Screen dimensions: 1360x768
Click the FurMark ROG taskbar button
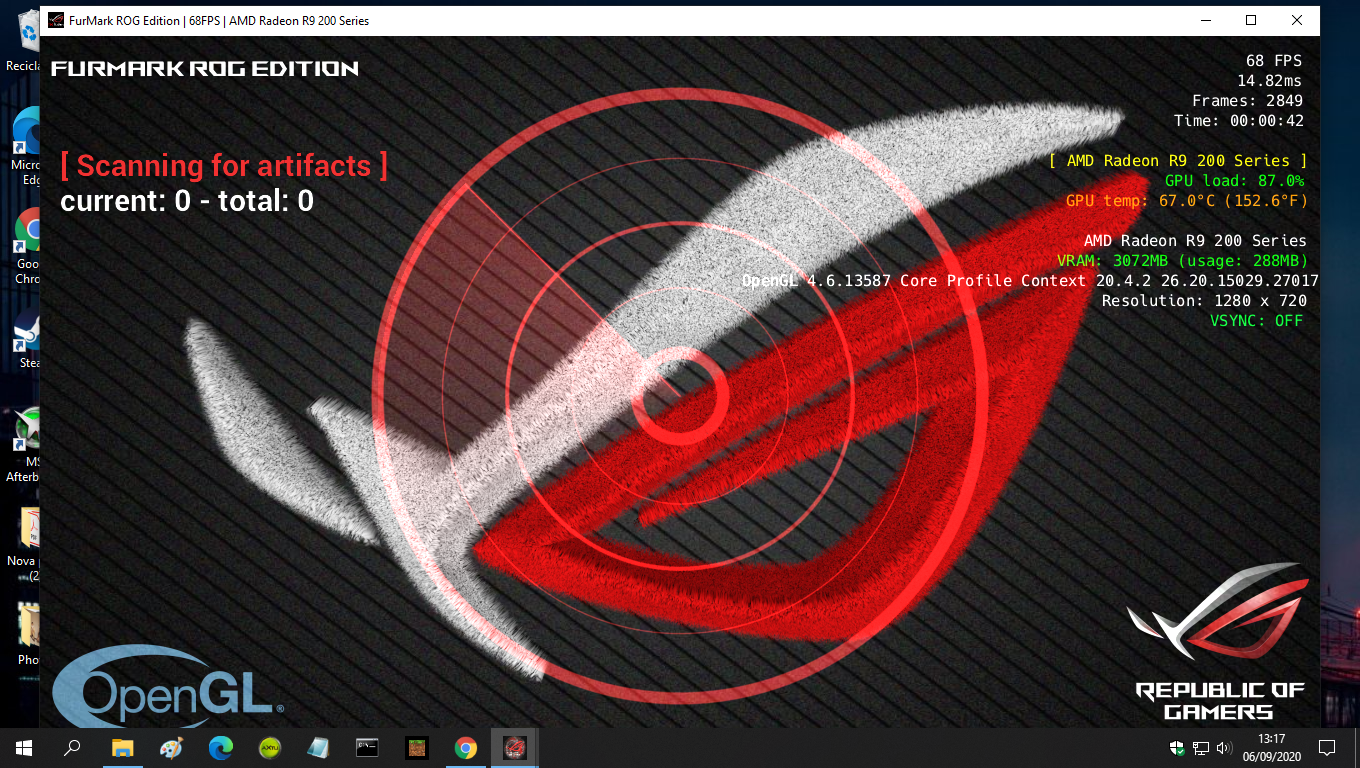514,747
